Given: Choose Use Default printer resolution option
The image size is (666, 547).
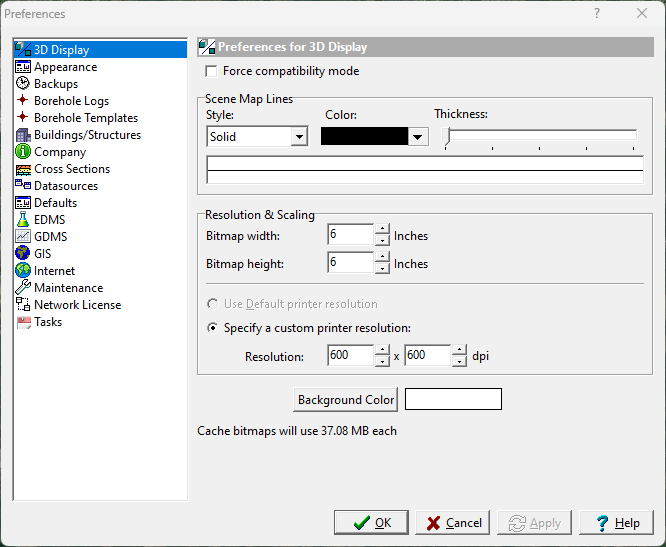Looking at the screenshot, I should click(x=212, y=304).
